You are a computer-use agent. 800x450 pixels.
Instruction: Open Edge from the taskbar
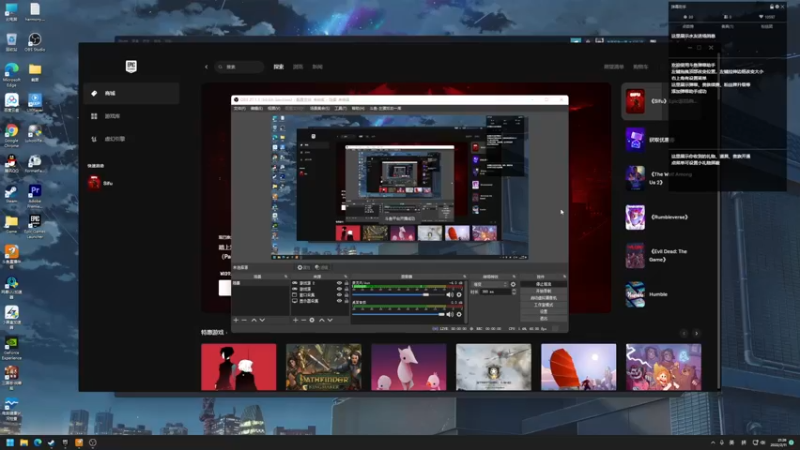pyautogui.click(x=37, y=442)
